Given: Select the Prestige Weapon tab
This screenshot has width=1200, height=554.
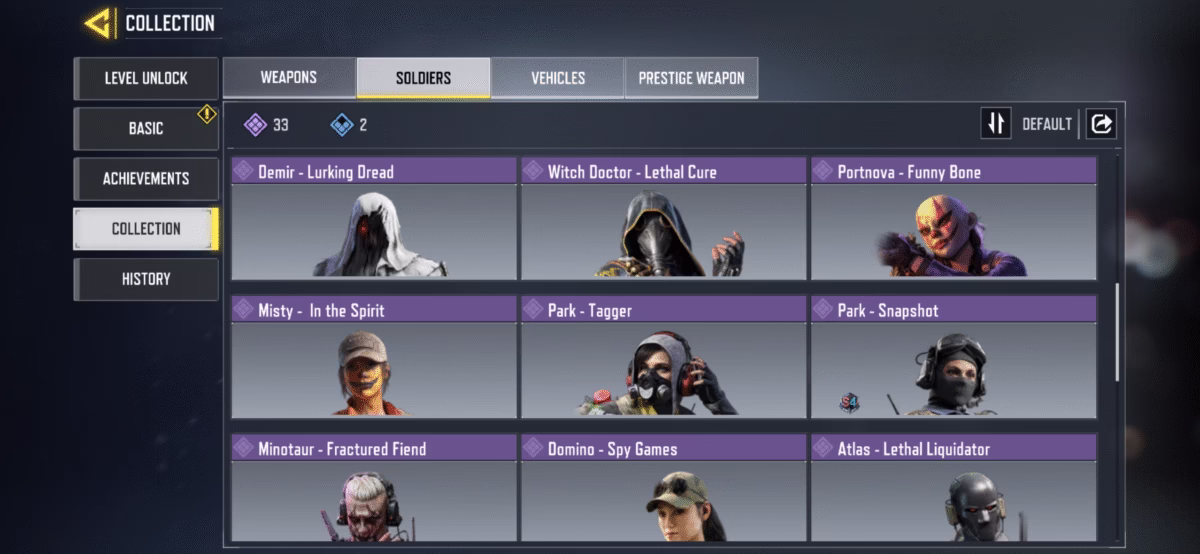Looking at the screenshot, I should 692,78.
